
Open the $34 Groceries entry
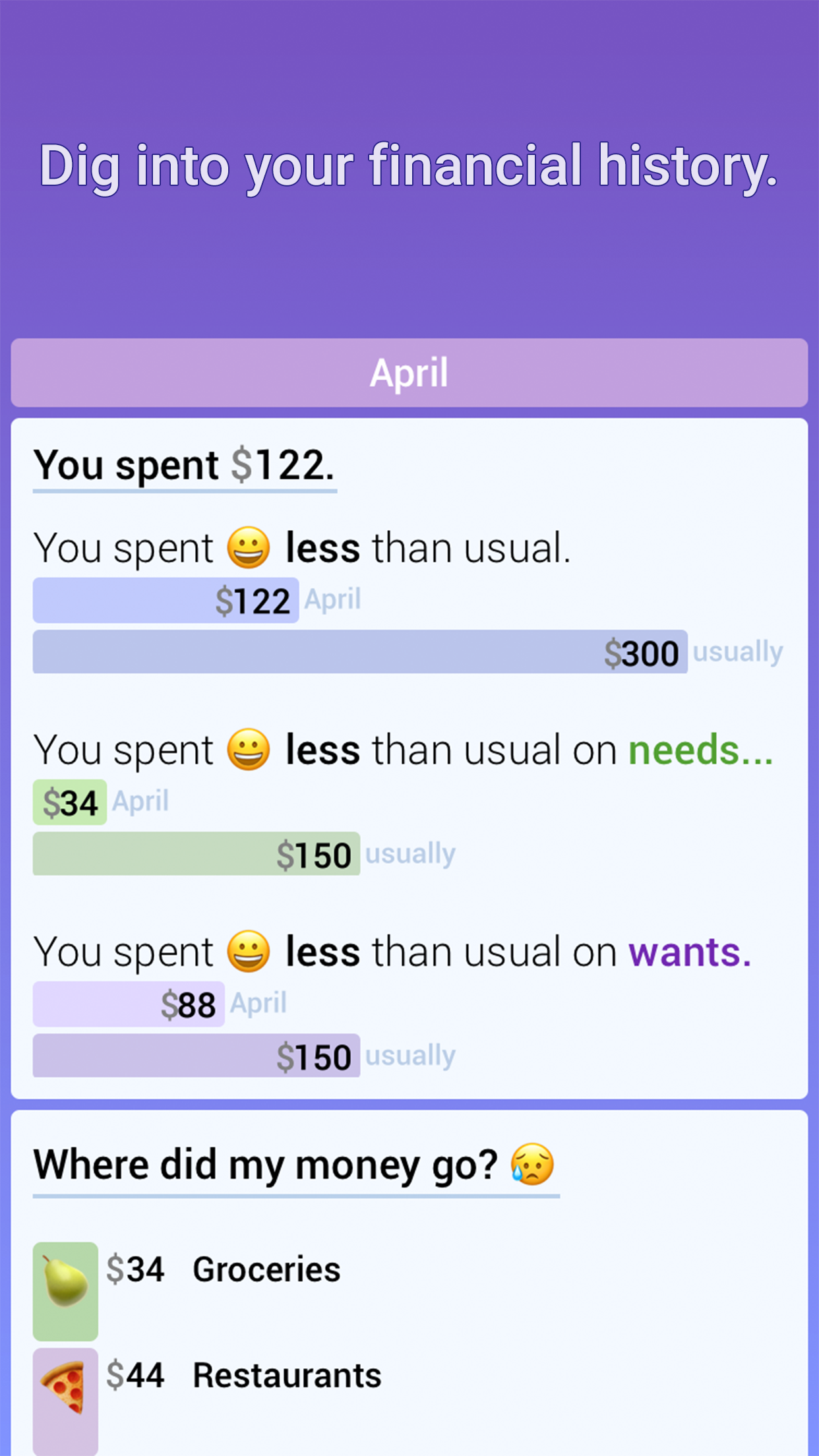click(x=266, y=1269)
